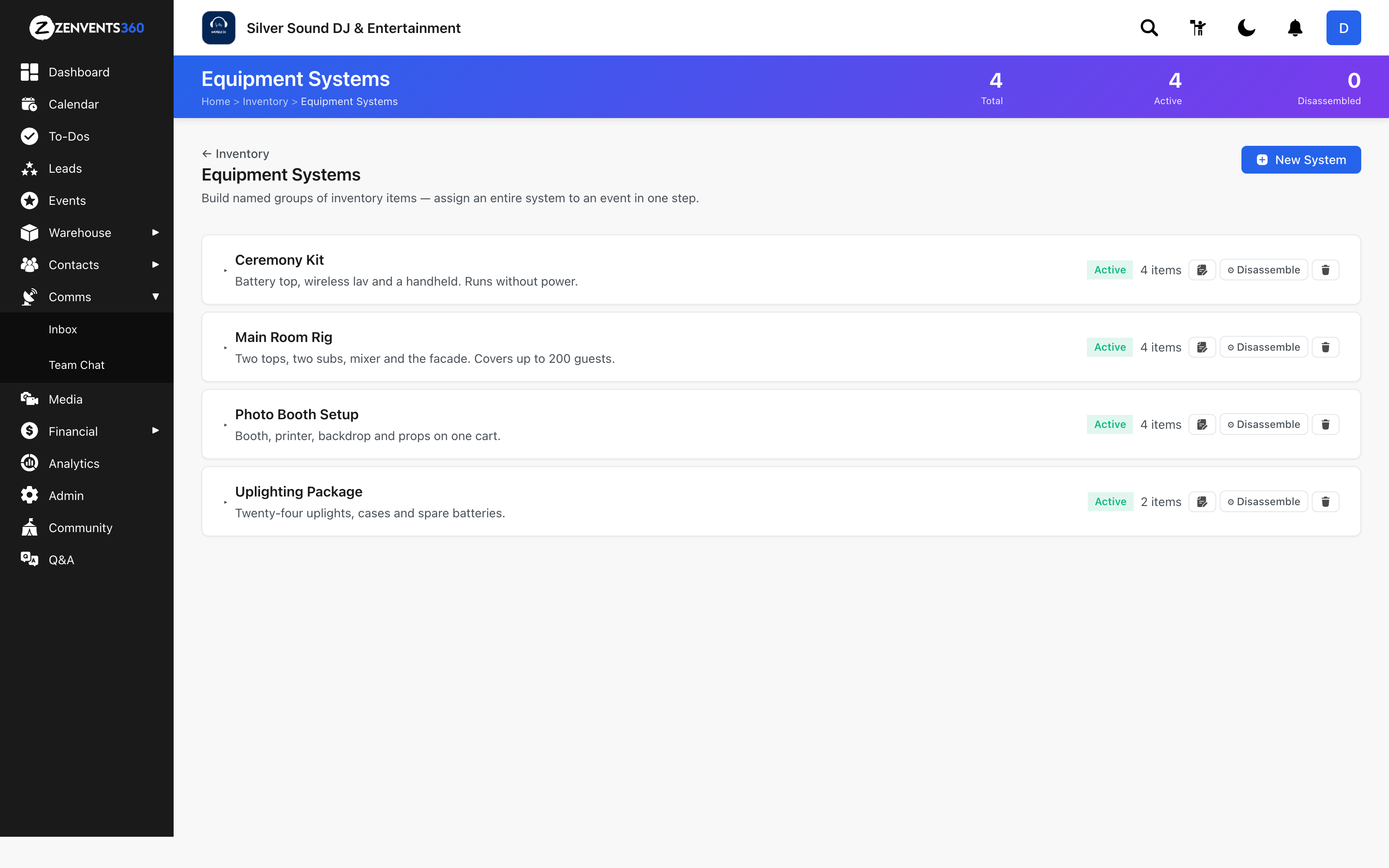Edit the Uplighting Package system

pyautogui.click(x=1202, y=502)
